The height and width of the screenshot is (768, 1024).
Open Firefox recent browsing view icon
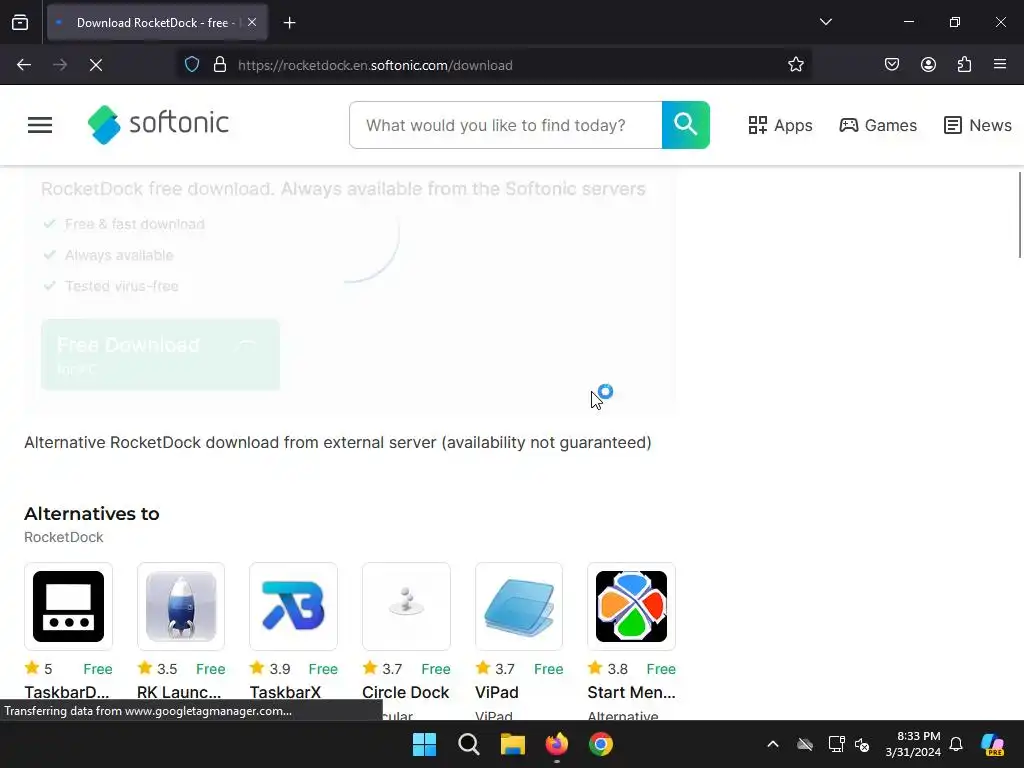[x=20, y=23]
